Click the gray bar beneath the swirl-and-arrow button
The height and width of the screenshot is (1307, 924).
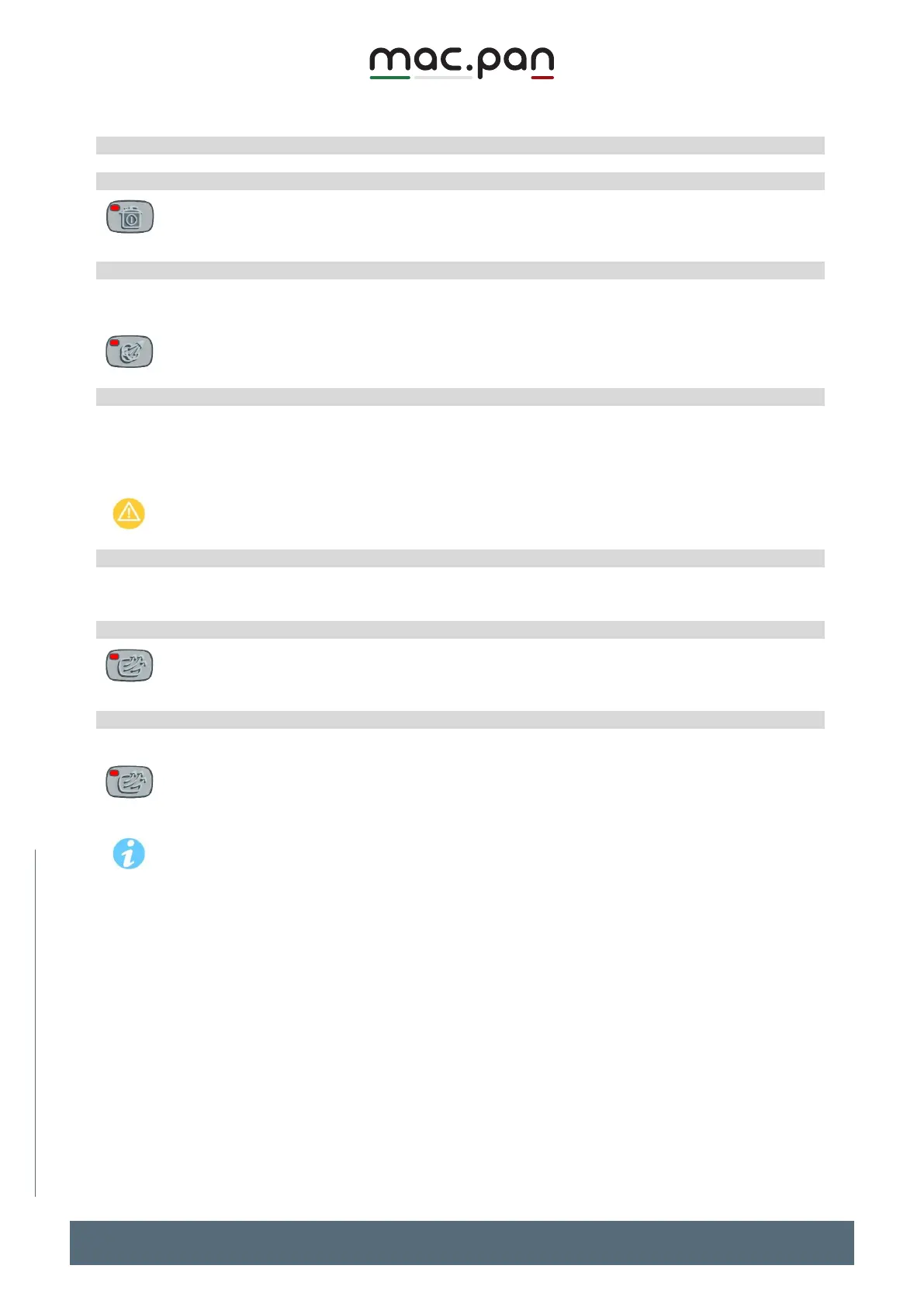[459, 397]
